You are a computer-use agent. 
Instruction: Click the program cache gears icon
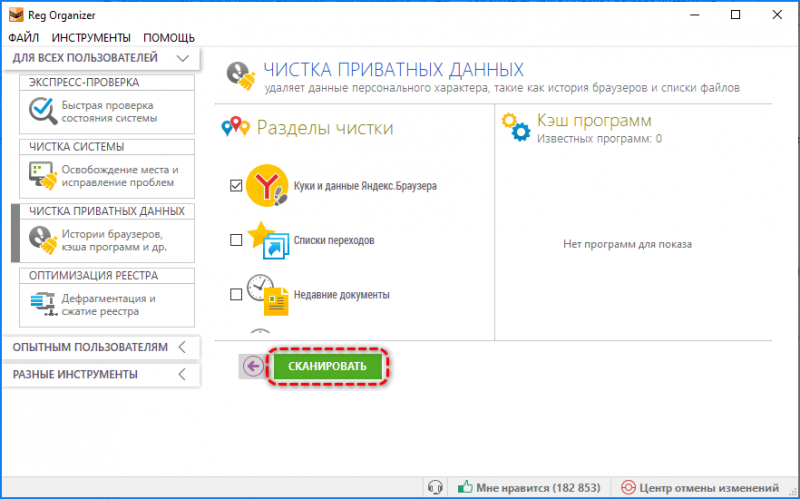(516, 127)
